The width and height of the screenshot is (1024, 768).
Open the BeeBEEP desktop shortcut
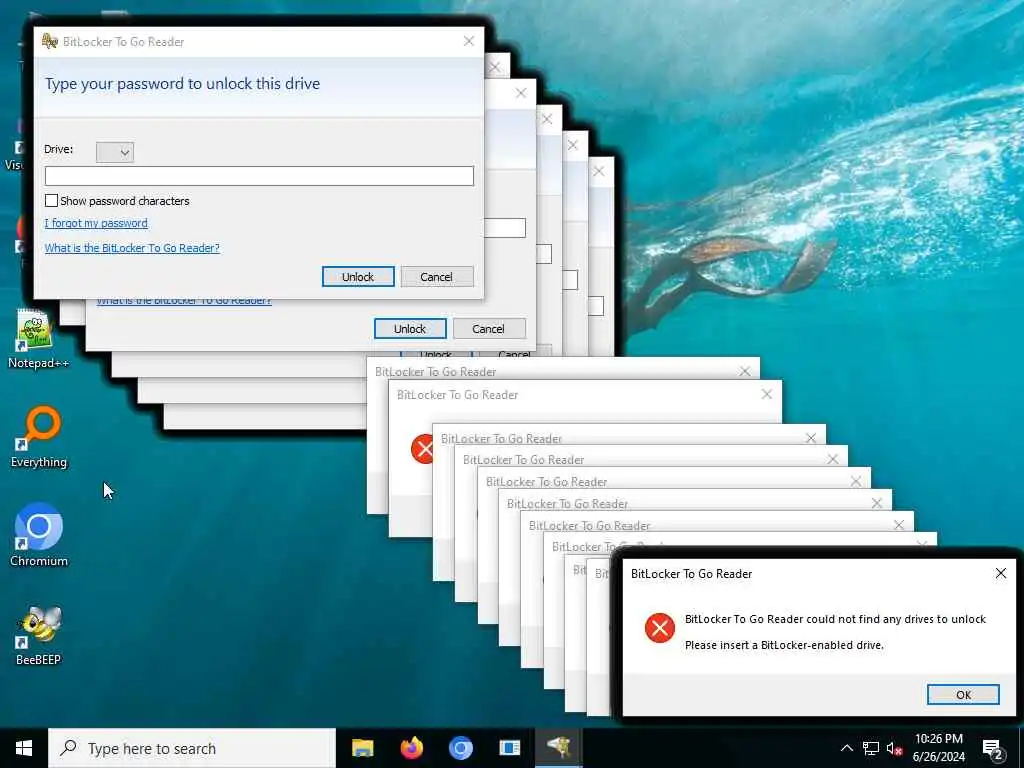39,635
